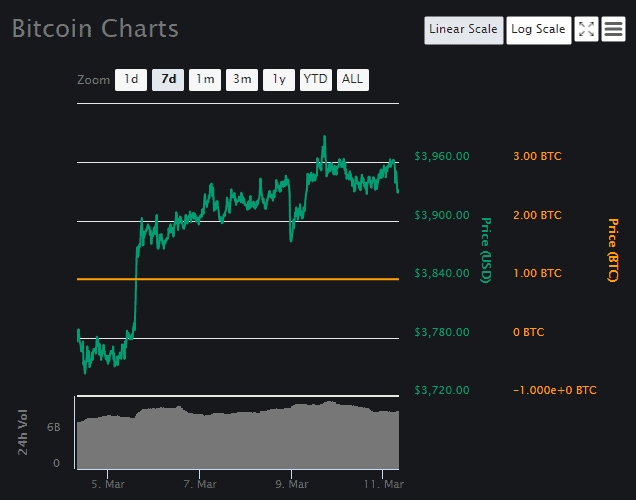Click the -1.000e+0 BTC axis label
636x500 pixels.
pyautogui.click(x=555, y=391)
